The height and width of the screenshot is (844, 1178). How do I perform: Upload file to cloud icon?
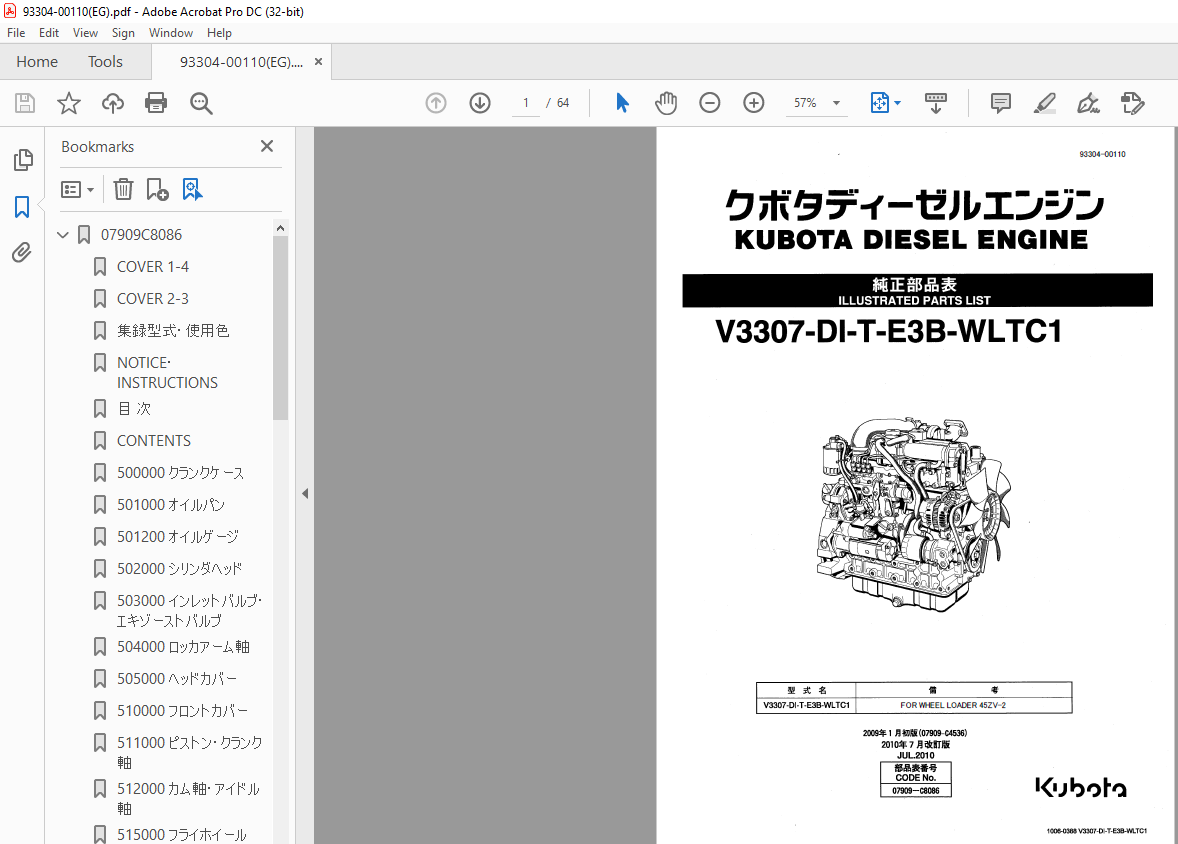tap(113, 103)
